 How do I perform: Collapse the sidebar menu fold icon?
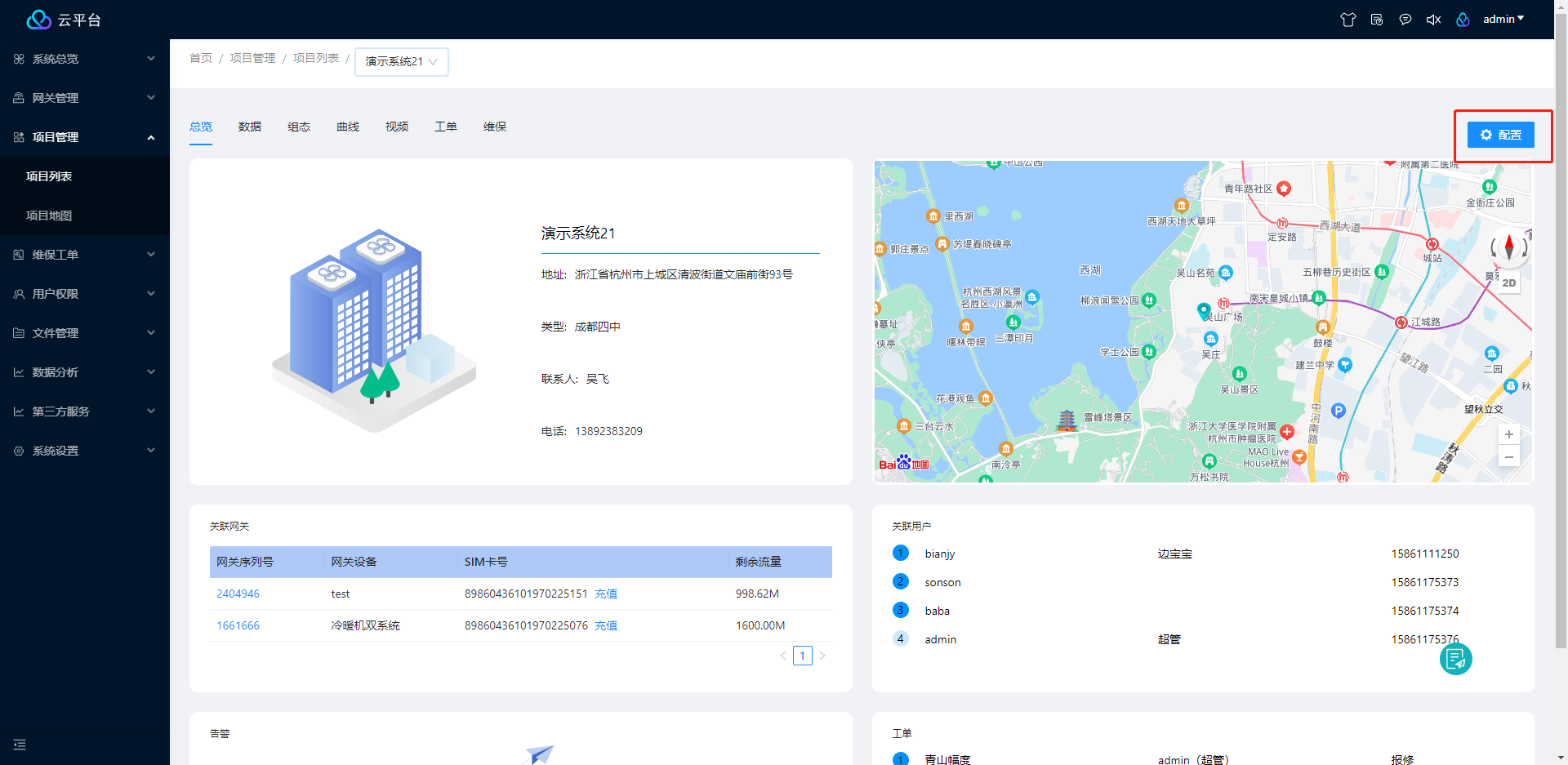(20, 745)
